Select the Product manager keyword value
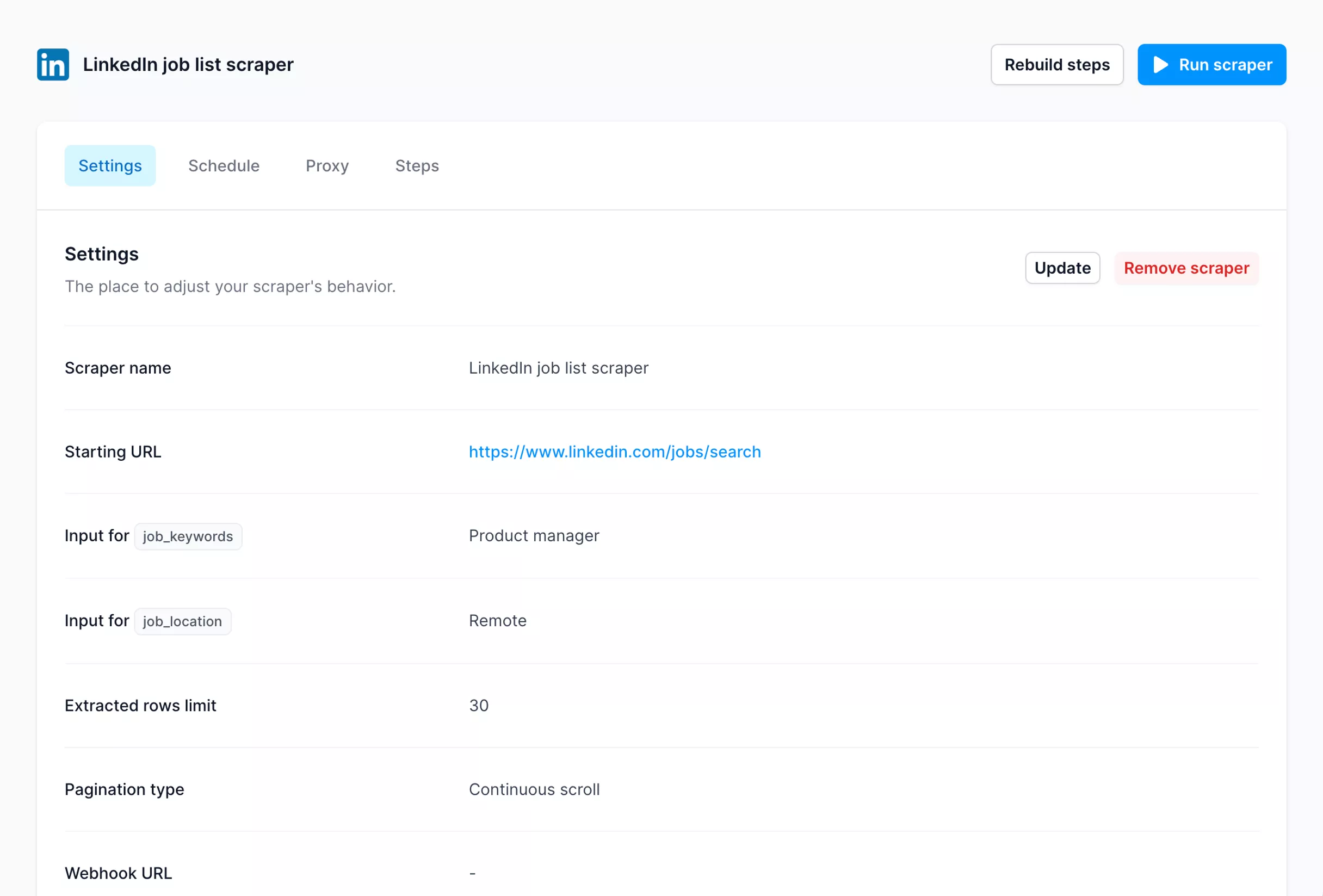 (534, 536)
